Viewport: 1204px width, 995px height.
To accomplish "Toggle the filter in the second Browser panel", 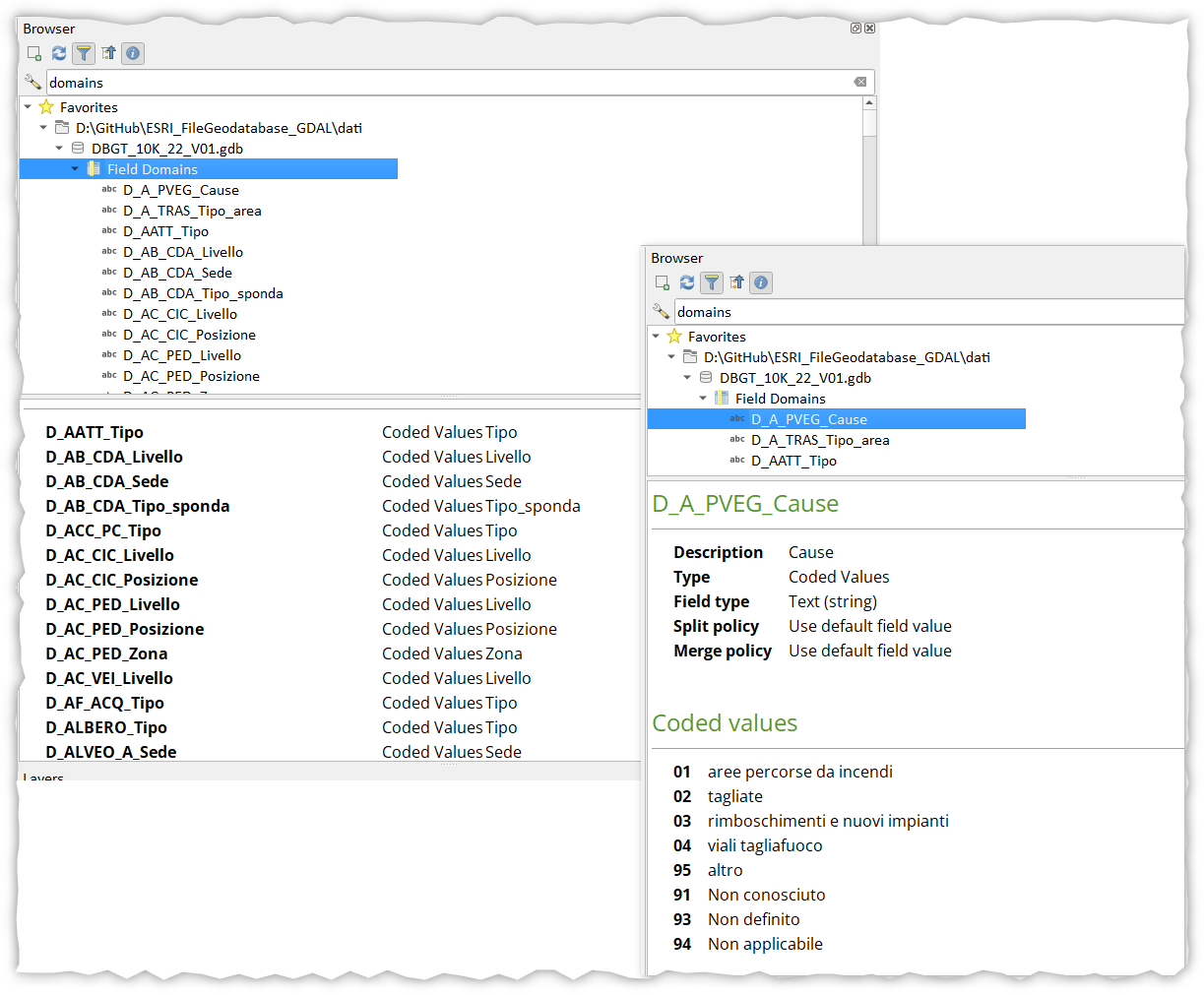I will [711, 282].
